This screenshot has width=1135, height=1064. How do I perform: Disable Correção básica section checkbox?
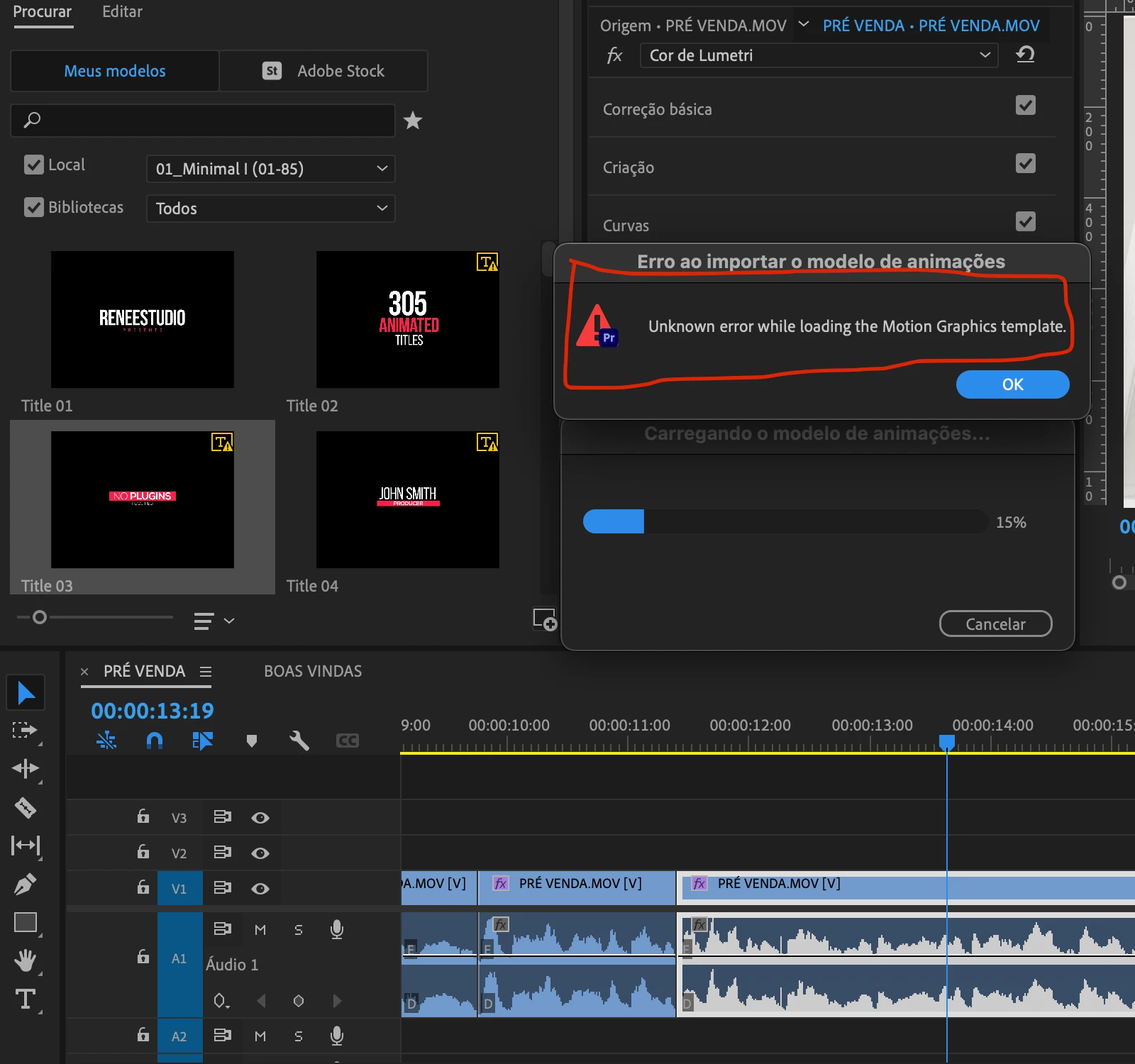tap(1026, 106)
